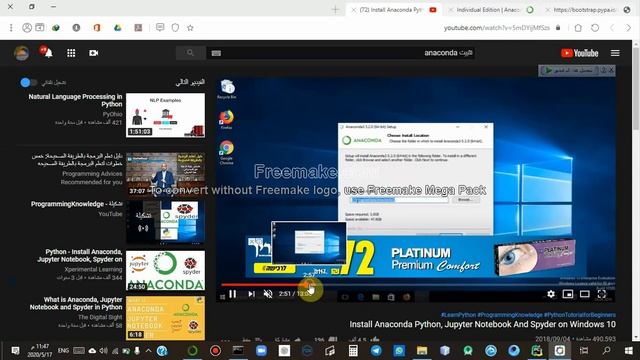The height and width of the screenshot is (360, 640).
Task: Open the #PythonTutorialforBeginners hashtag
Action: coord(580,315)
